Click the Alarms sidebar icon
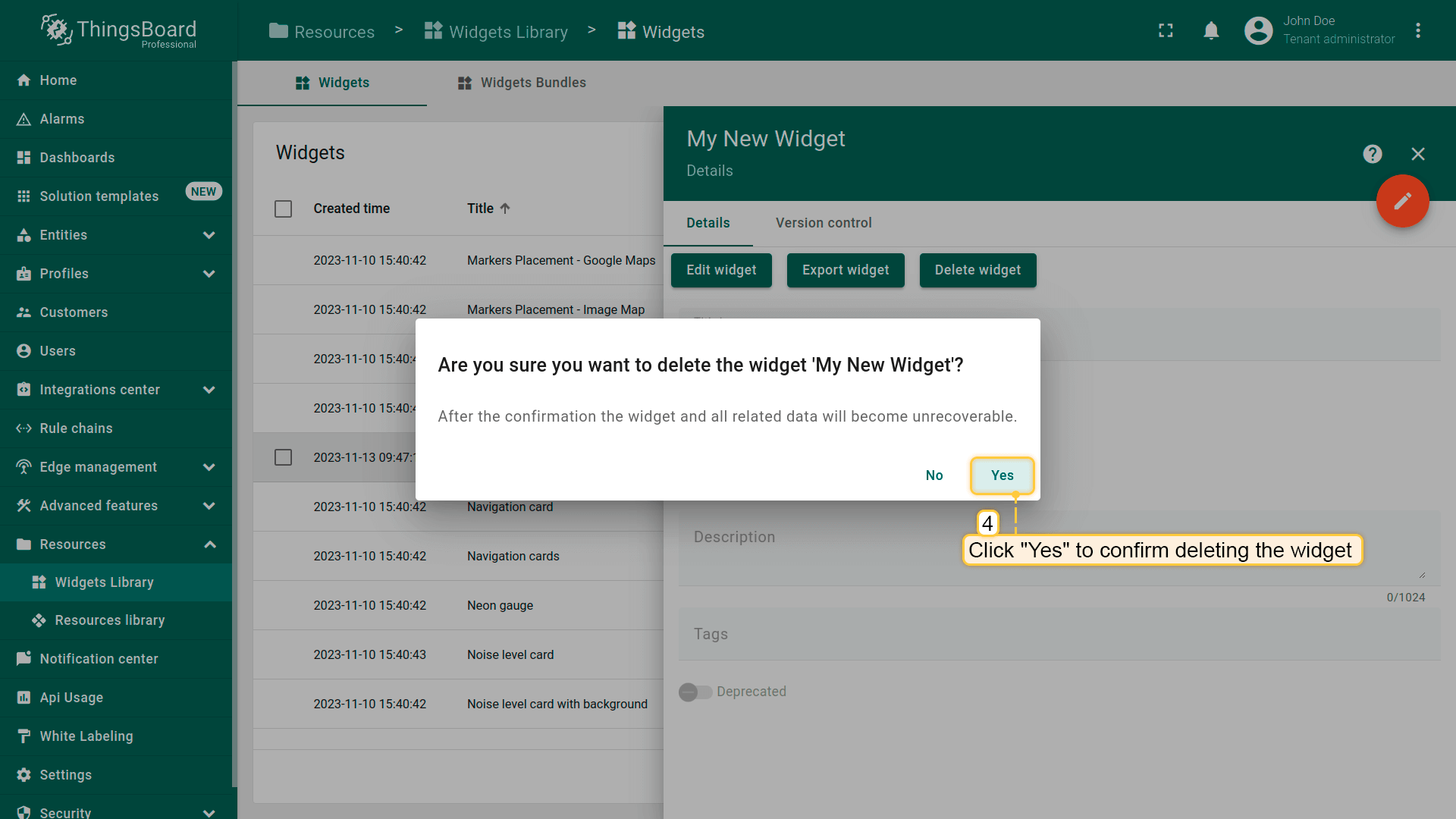The height and width of the screenshot is (819, 1456). [24, 119]
